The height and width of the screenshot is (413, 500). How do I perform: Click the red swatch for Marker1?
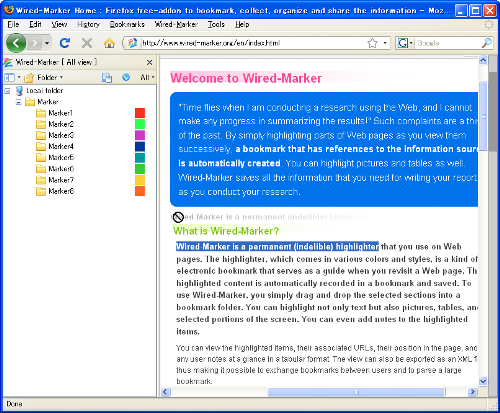(140, 113)
